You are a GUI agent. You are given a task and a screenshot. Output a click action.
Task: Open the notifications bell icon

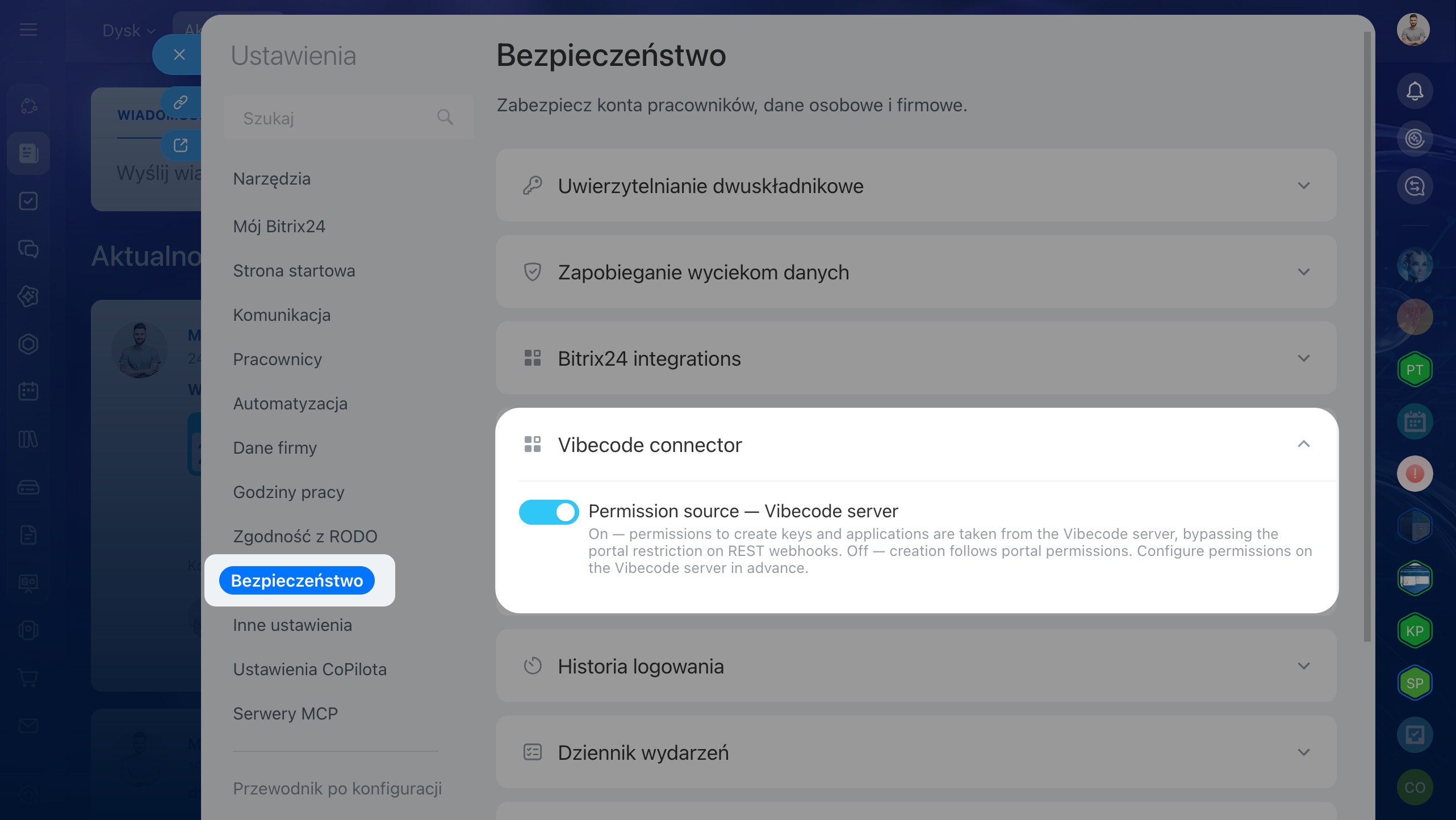coord(1415,91)
